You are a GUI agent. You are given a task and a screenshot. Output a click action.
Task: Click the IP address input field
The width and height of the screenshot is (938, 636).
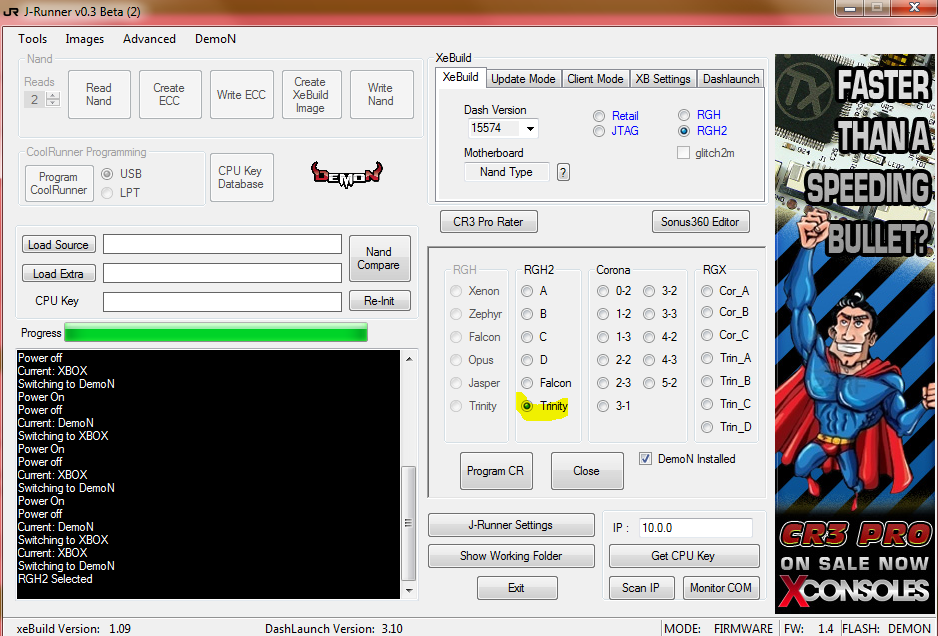696,528
